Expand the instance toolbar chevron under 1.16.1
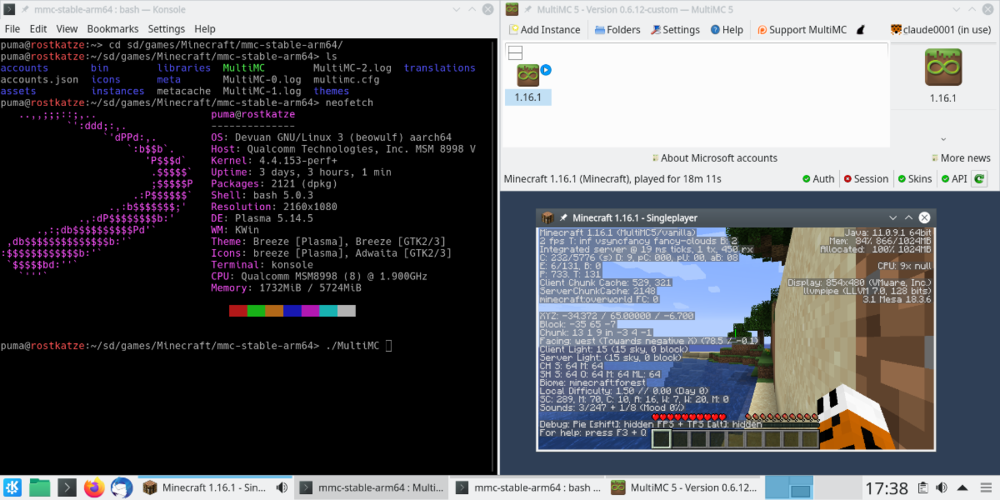 943,139
